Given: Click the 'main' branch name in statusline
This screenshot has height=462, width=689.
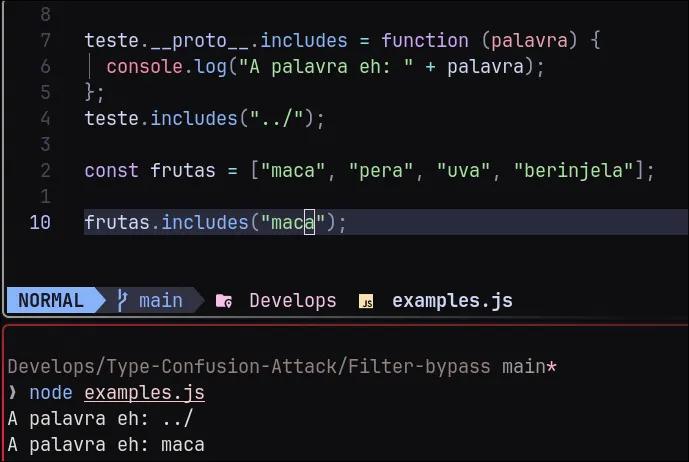Looking at the screenshot, I should tap(161, 301).
